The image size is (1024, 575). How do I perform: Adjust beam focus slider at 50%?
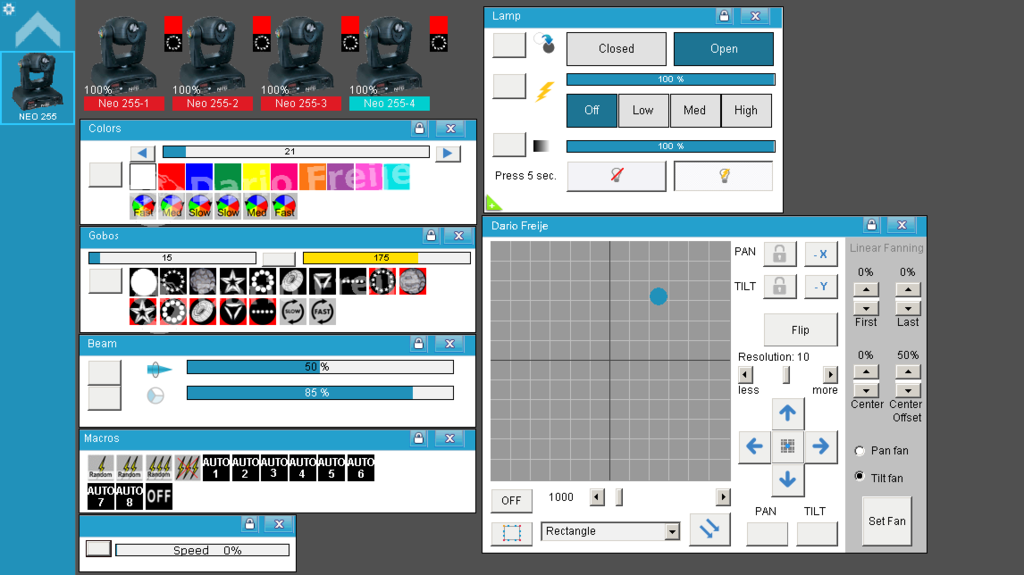coord(320,367)
